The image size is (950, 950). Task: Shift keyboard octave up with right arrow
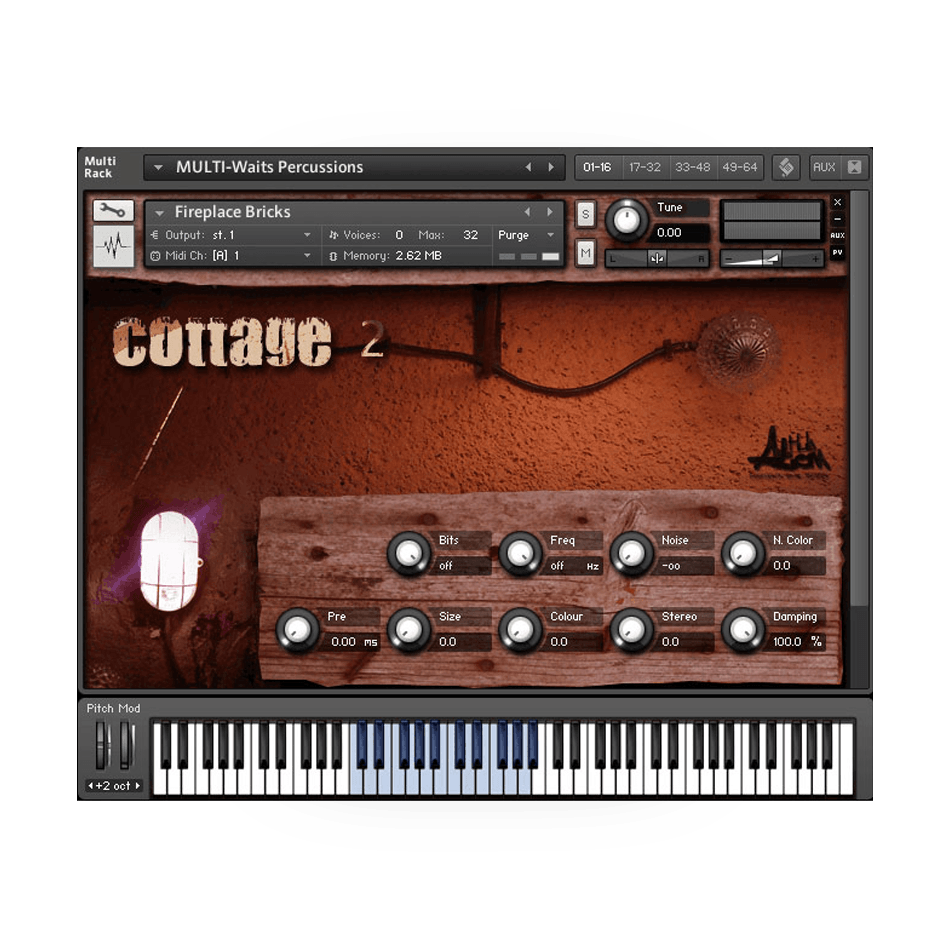[x=137, y=786]
